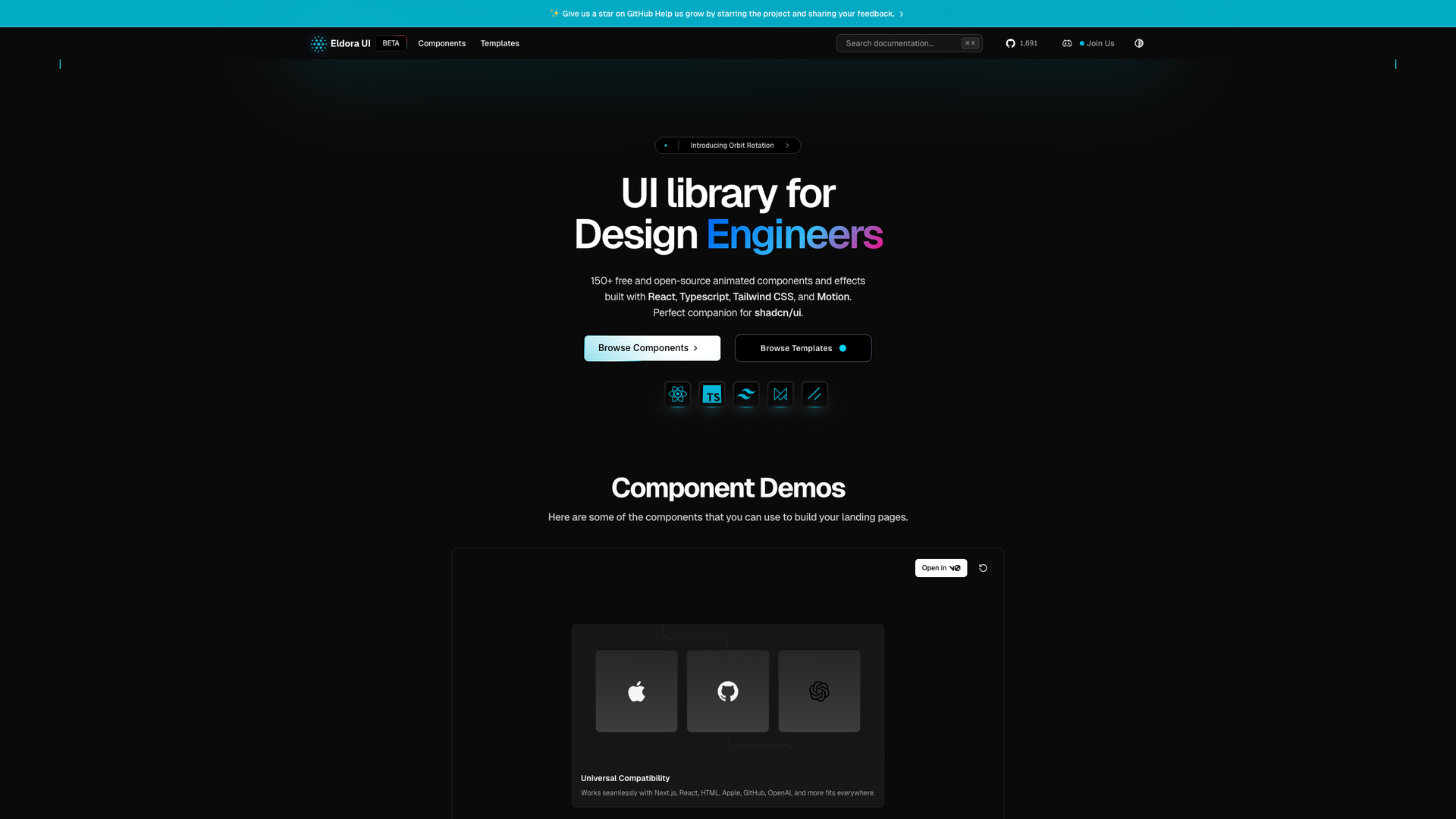The image size is (1456, 819).
Task: Click the TypeScript icon in the tech stack row
Action: click(x=711, y=394)
